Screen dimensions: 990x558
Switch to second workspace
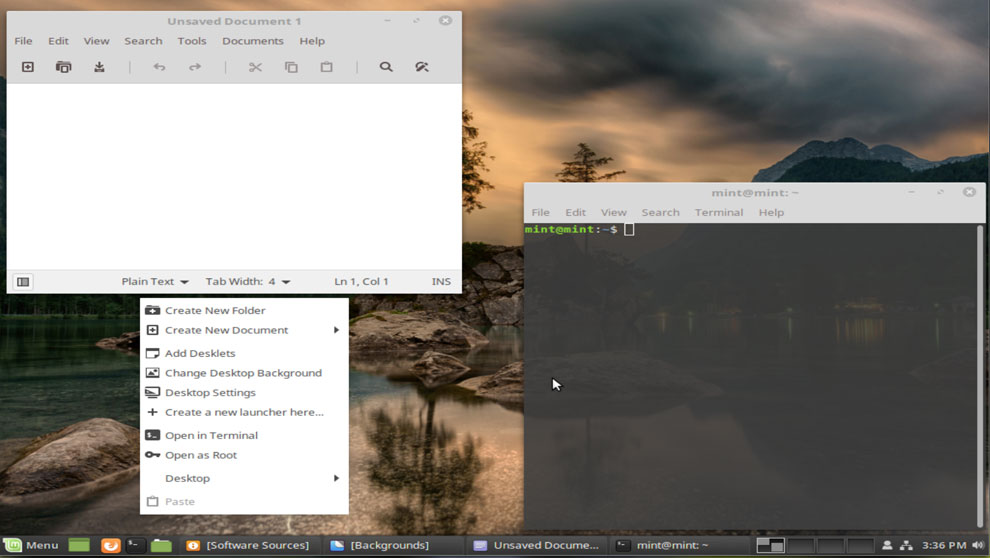point(800,545)
